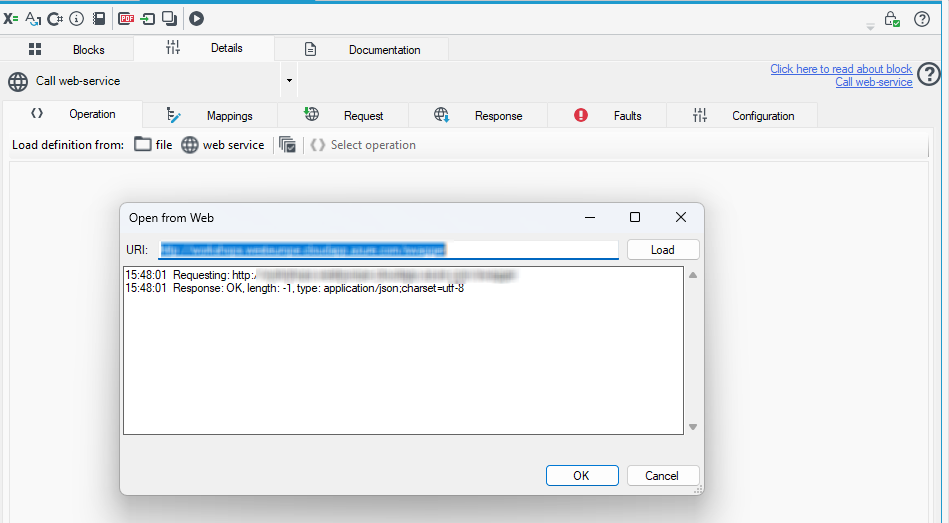
Task: Click log area scrollbar down arrow
Action: click(693, 427)
